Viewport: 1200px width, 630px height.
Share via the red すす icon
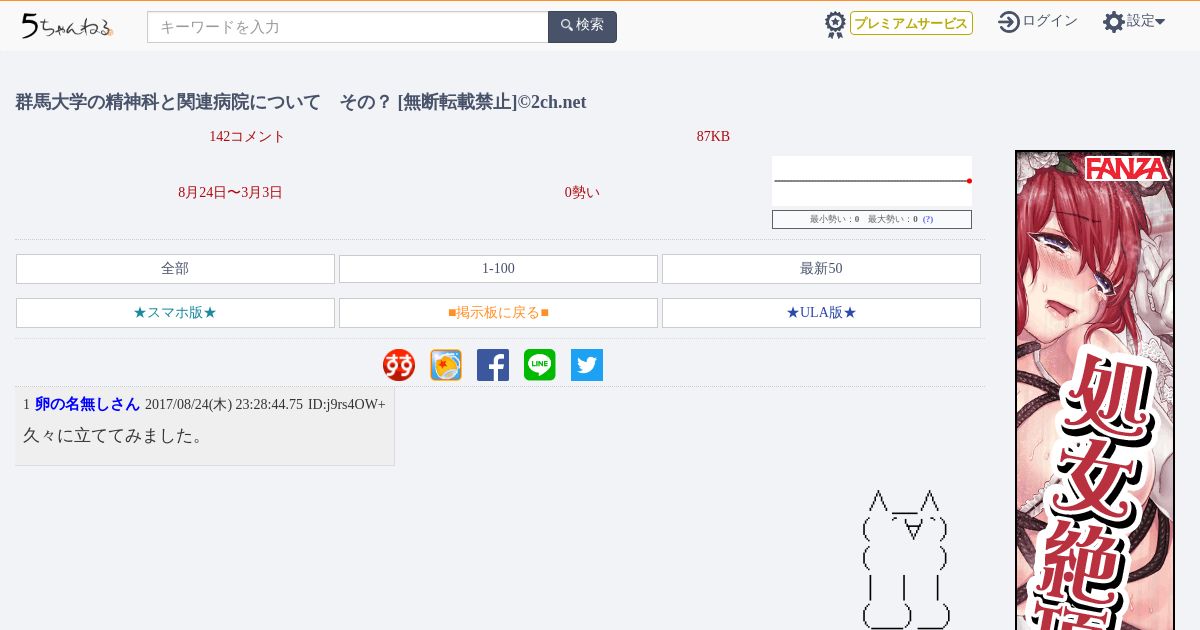(399, 365)
